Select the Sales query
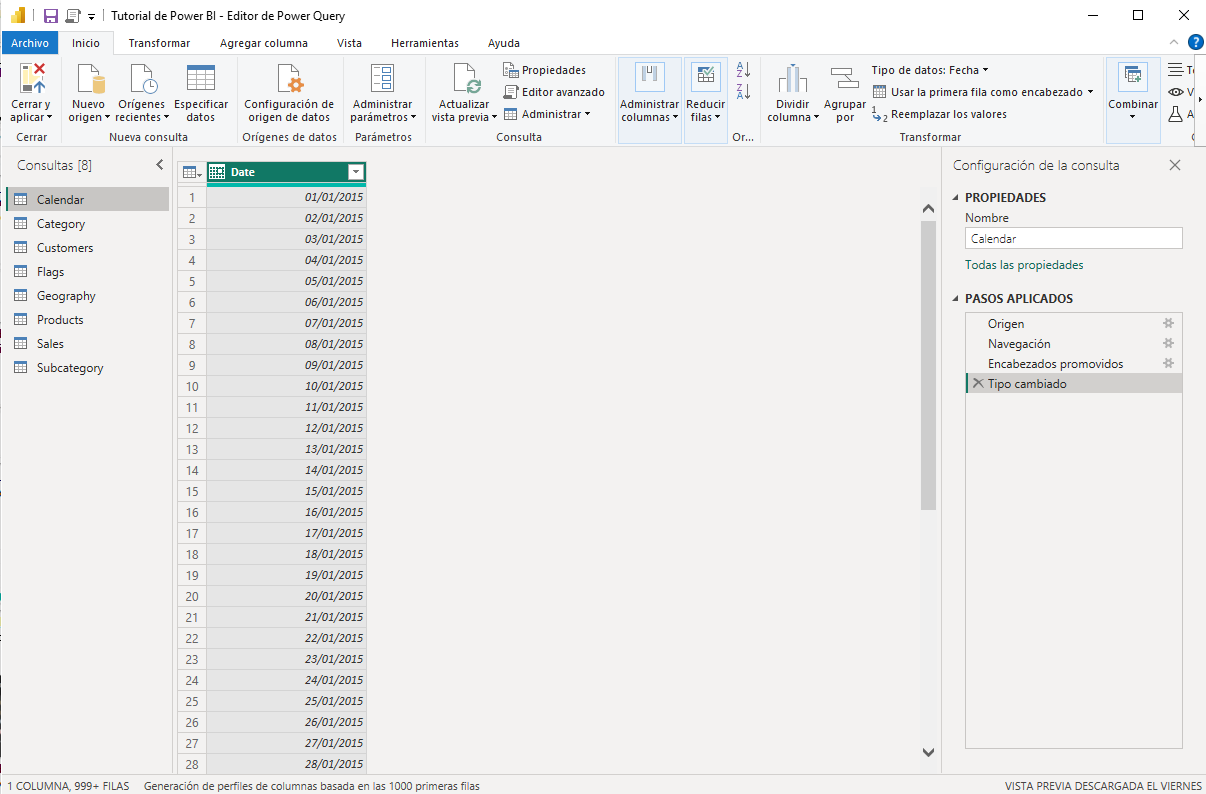Screen dimensions: 1206x794 (50, 344)
